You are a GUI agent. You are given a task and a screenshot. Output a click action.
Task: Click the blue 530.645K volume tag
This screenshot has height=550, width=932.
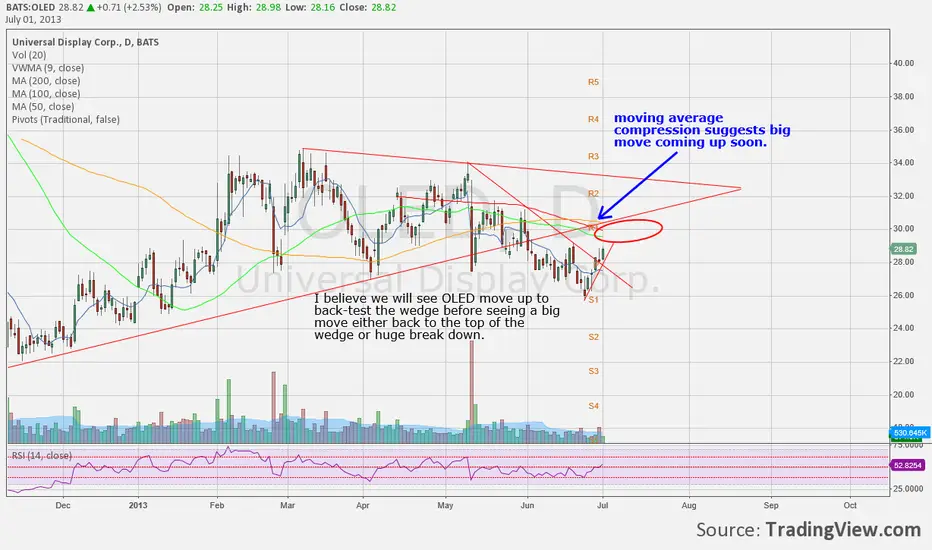click(x=909, y=433)
